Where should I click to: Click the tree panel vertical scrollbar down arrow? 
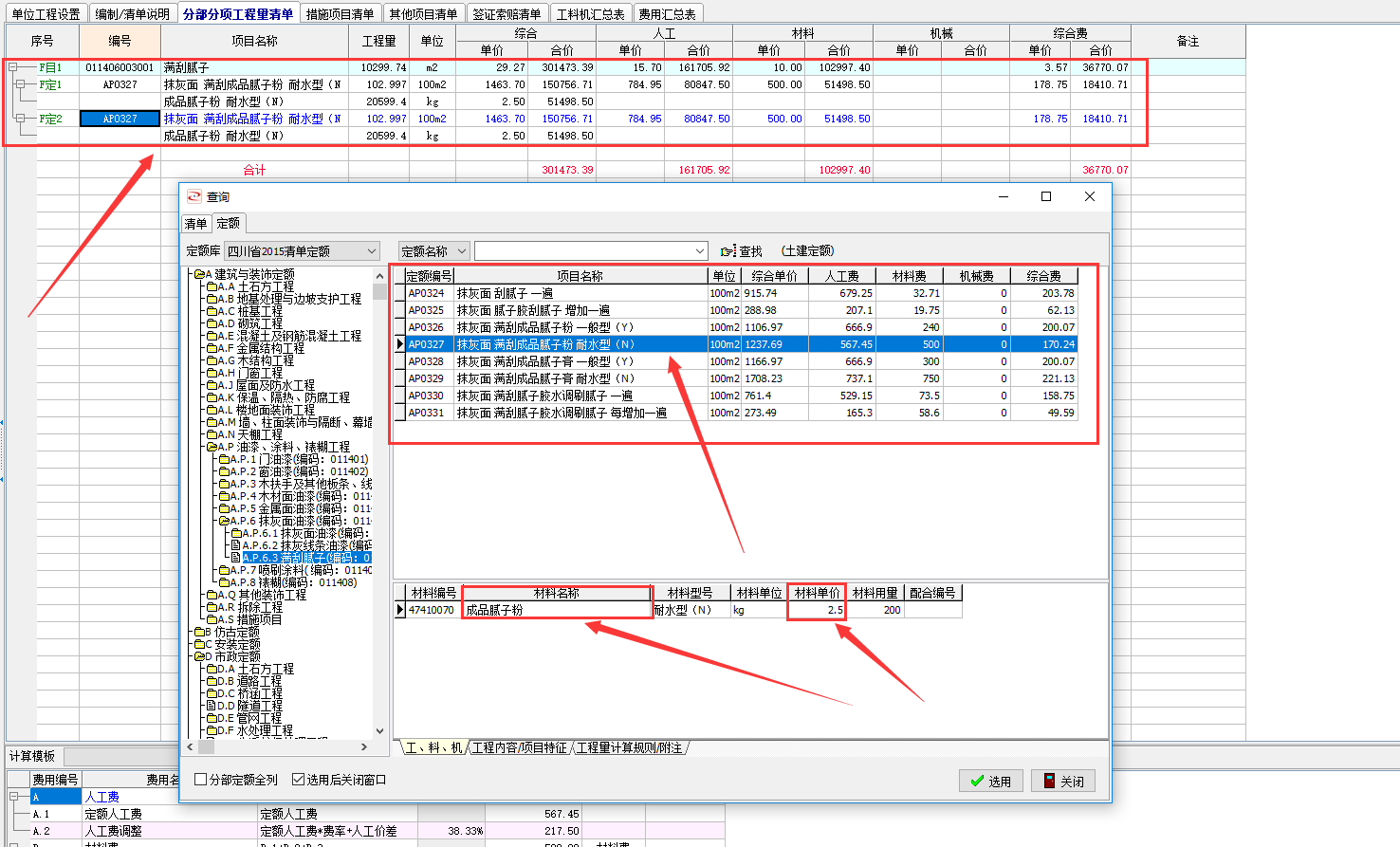[x=380, y=731]
